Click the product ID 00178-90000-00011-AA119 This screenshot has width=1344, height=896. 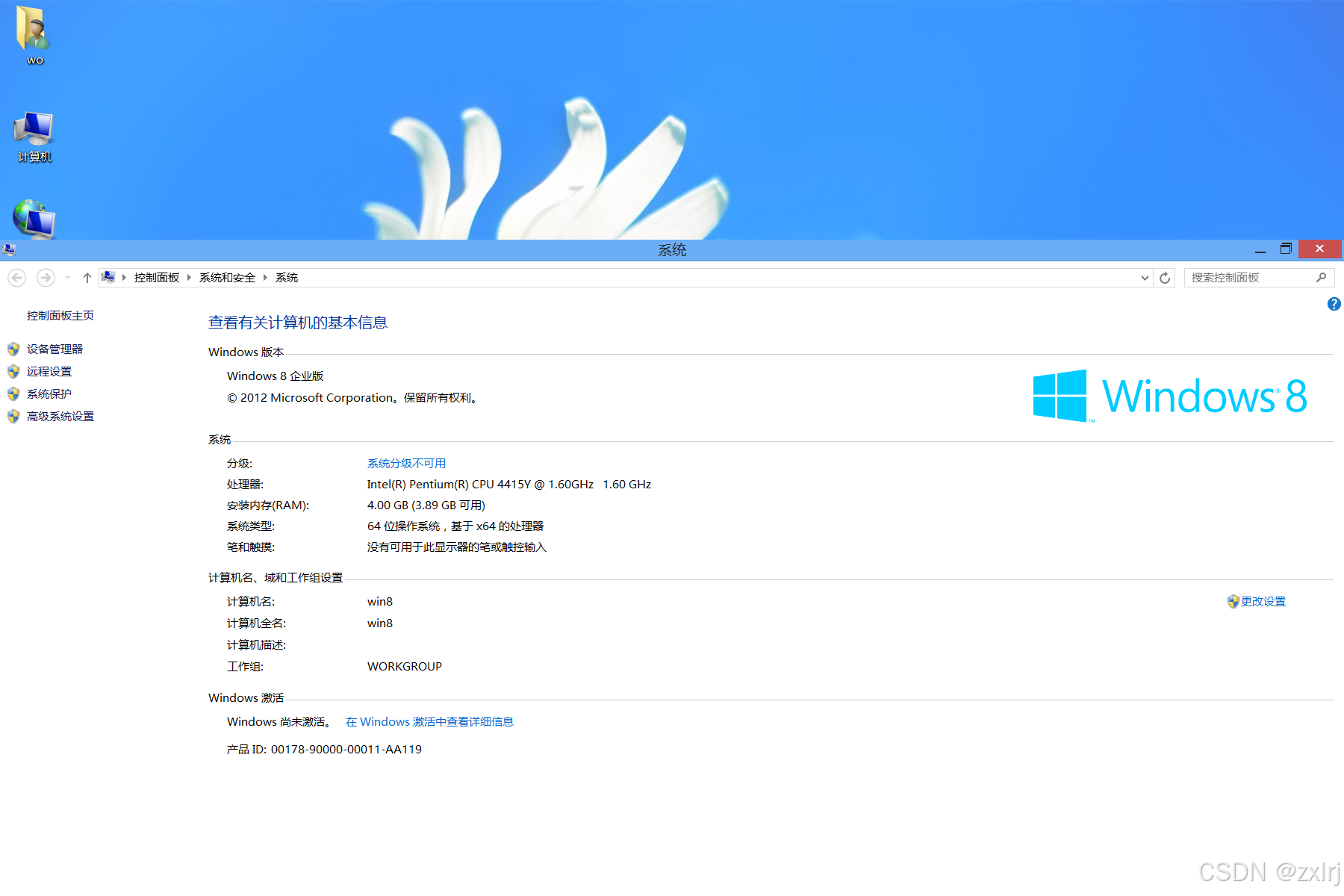[x=346, y=750]
